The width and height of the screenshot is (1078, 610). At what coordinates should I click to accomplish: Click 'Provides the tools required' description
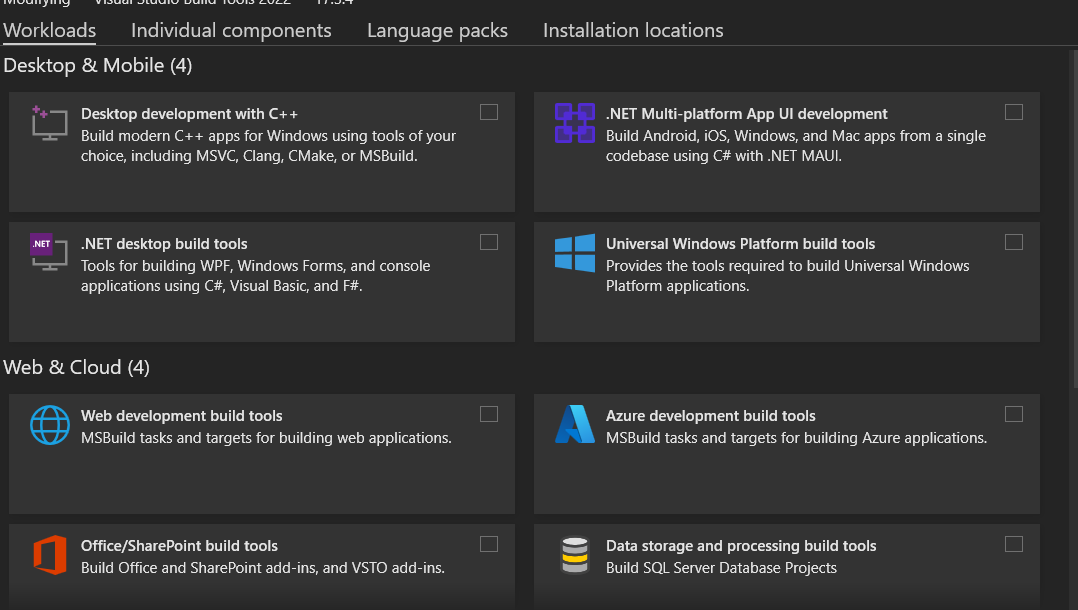[787, 276]
